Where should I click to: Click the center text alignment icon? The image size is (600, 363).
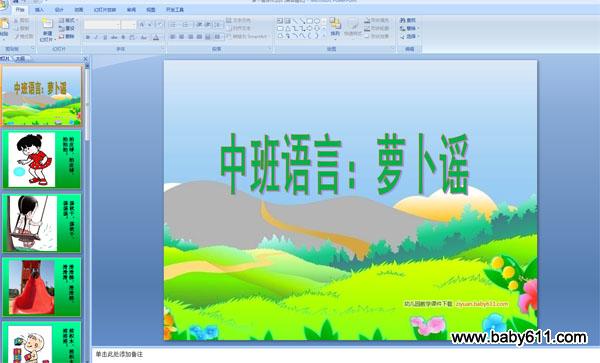click(181, 37)
